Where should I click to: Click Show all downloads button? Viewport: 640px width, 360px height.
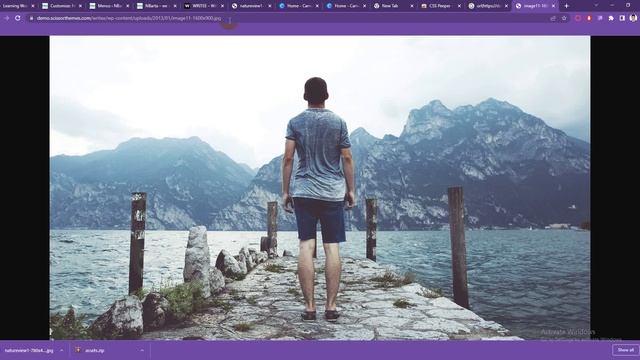tap(625, 350)
